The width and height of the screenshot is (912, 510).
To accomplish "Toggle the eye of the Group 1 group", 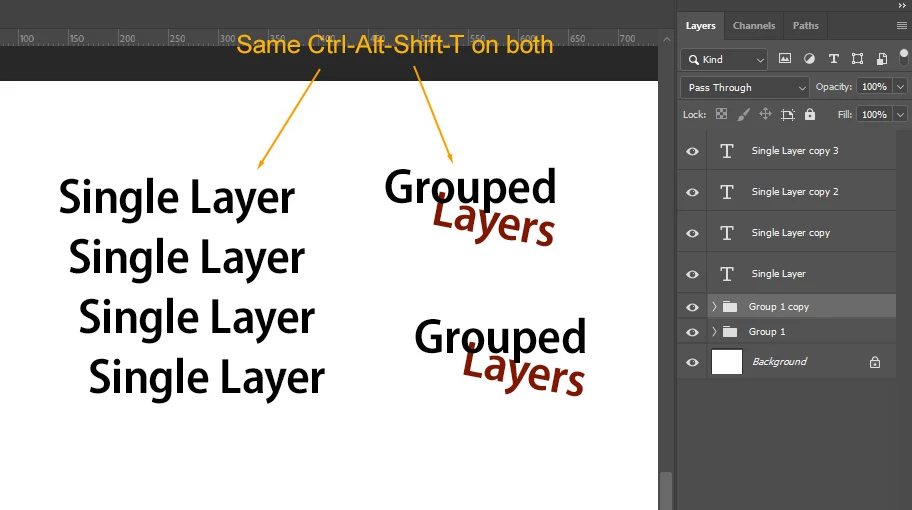I will tap(692, 332).
